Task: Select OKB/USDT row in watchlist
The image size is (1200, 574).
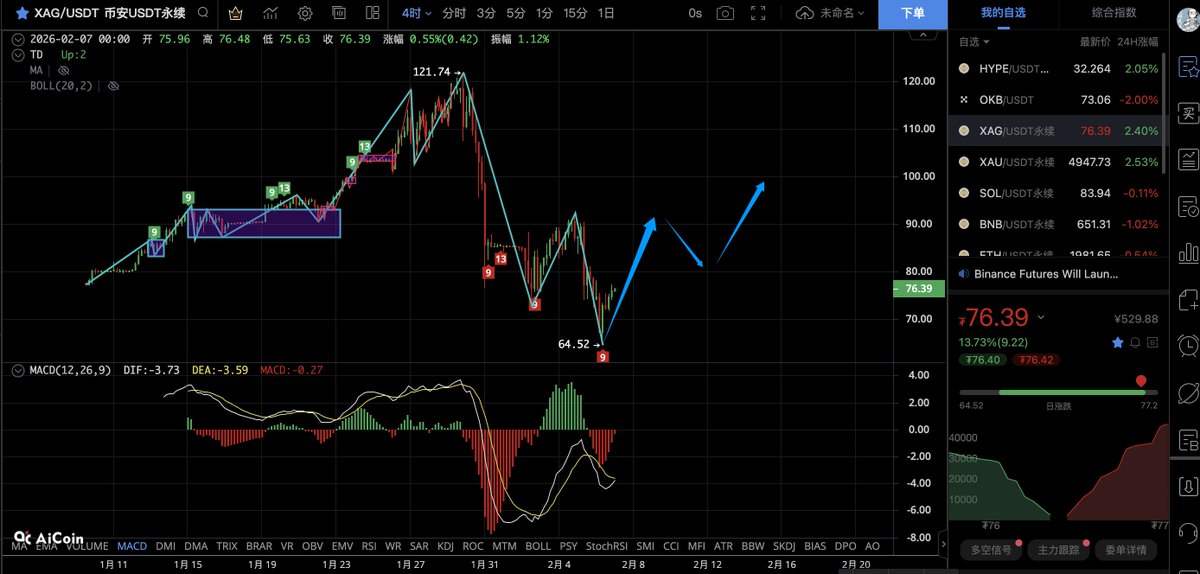Action: point(1060,100)
